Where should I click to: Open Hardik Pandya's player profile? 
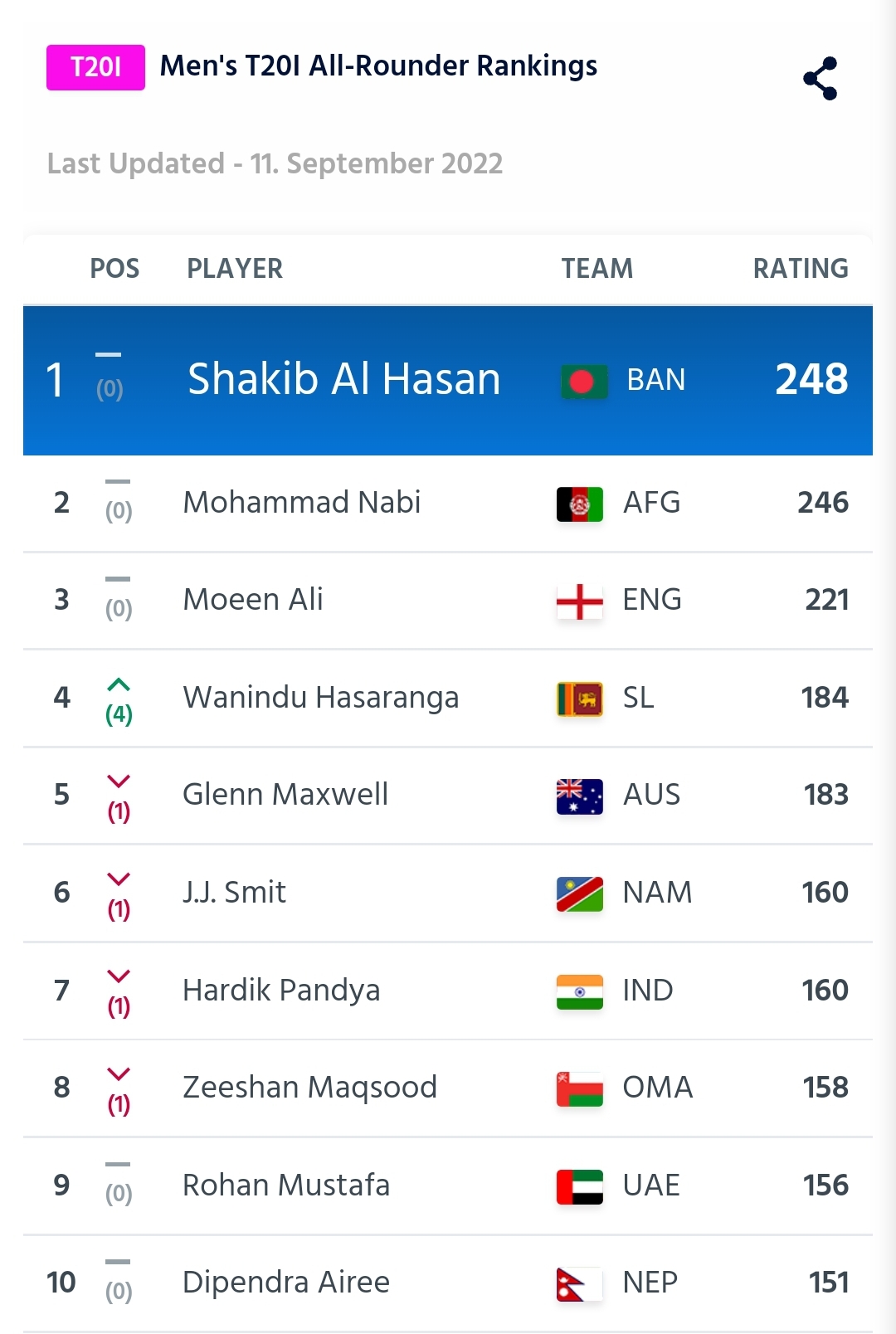point(281,991)
